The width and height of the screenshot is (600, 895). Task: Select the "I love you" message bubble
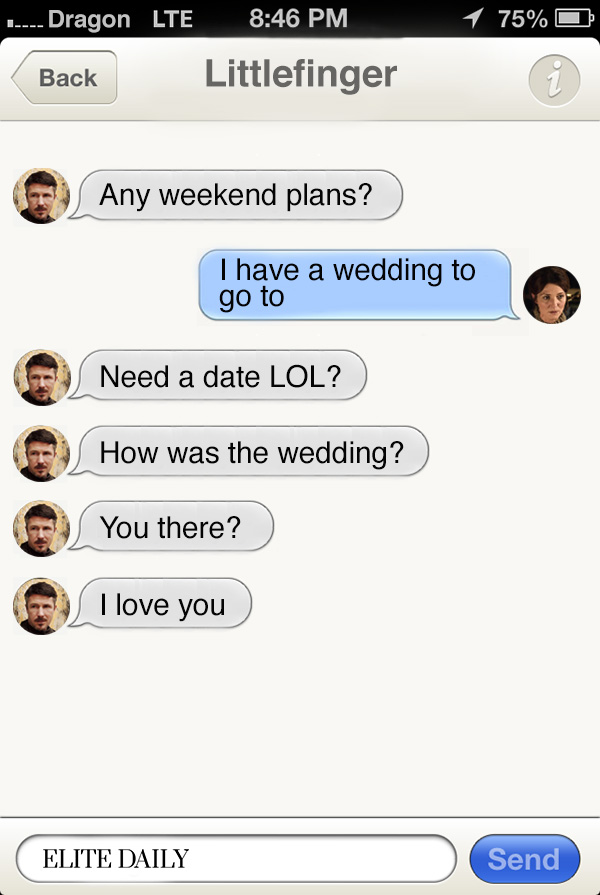(164, 605)
